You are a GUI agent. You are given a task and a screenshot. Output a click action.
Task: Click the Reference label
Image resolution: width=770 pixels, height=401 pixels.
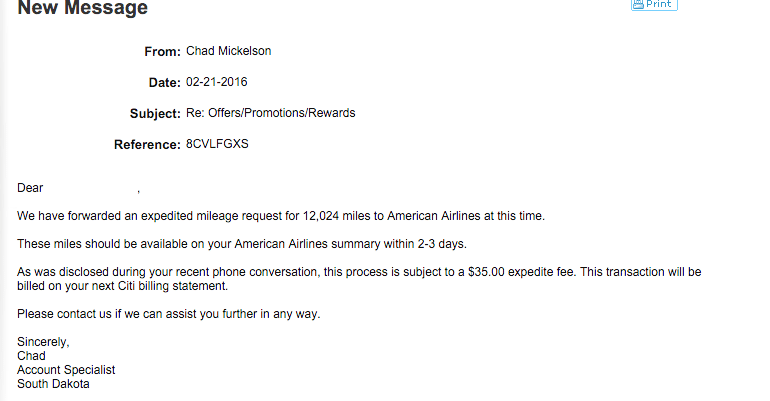click(x=147, y=145)
